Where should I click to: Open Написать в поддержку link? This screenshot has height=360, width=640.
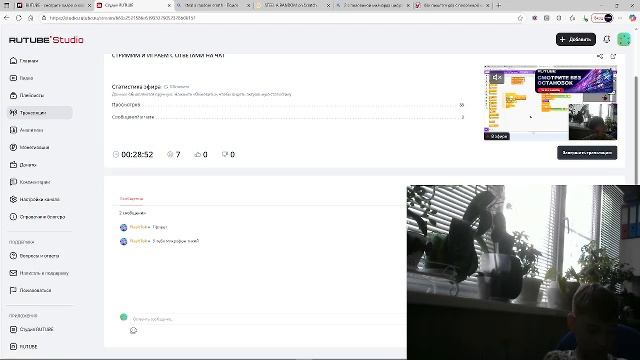click(39, 273)
